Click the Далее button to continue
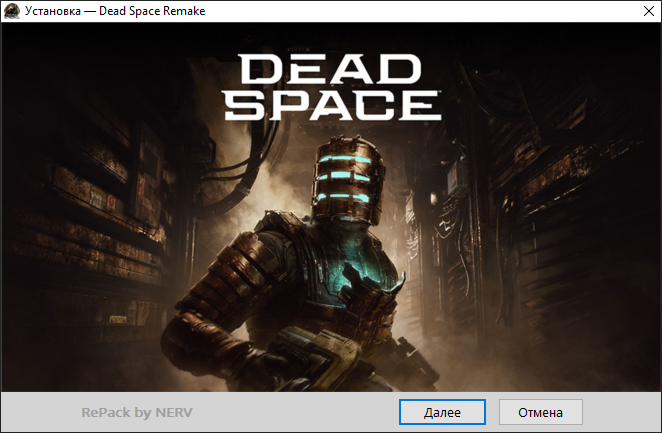Screen dimensions: 662x433 [442, 412]
